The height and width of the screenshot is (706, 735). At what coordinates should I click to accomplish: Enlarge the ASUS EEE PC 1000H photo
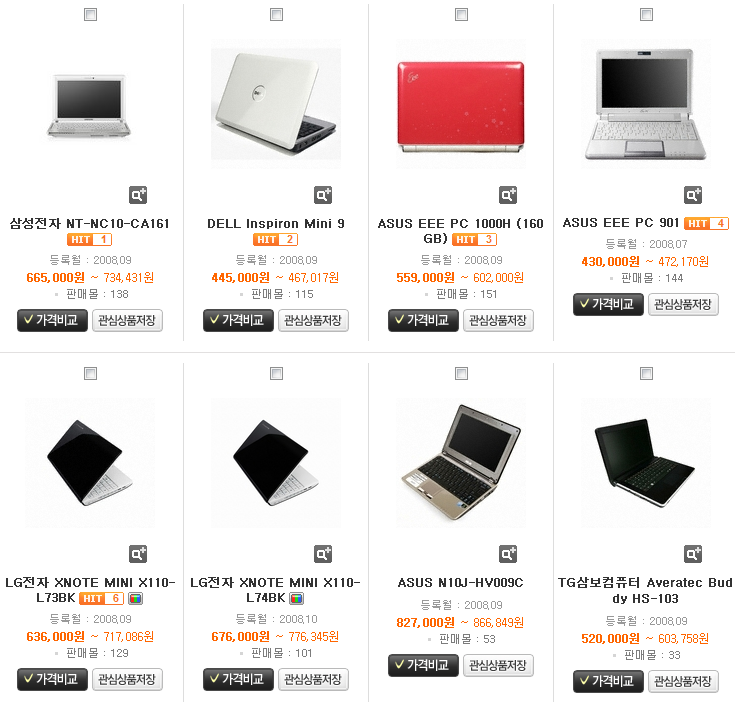tap(508, 195)
